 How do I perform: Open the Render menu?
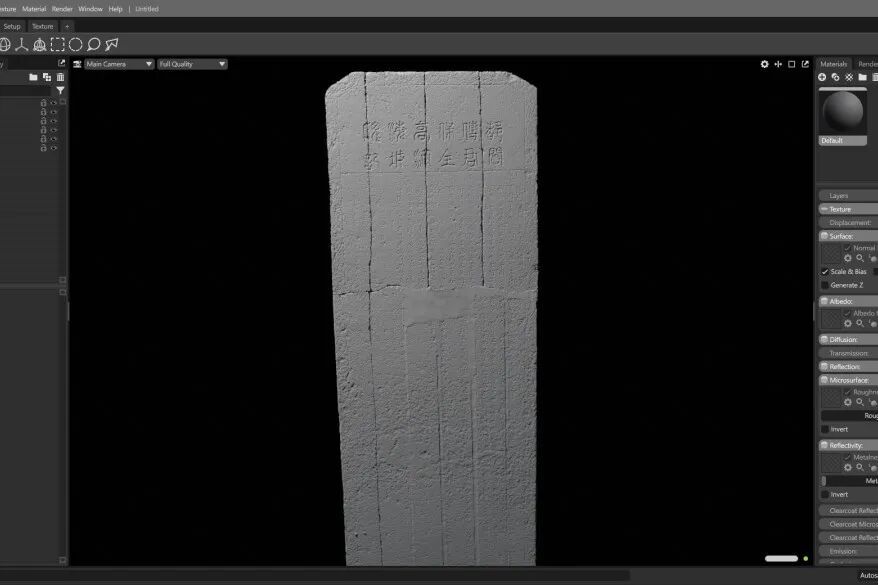tap(62, 8)
